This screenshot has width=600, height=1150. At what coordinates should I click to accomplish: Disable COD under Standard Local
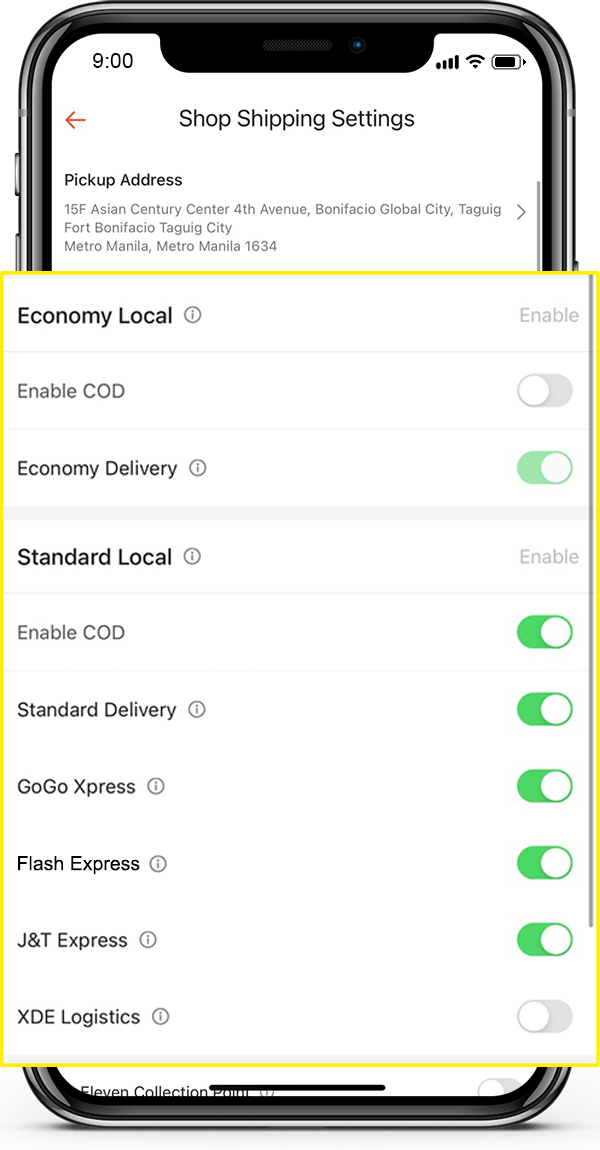(544, 632)
